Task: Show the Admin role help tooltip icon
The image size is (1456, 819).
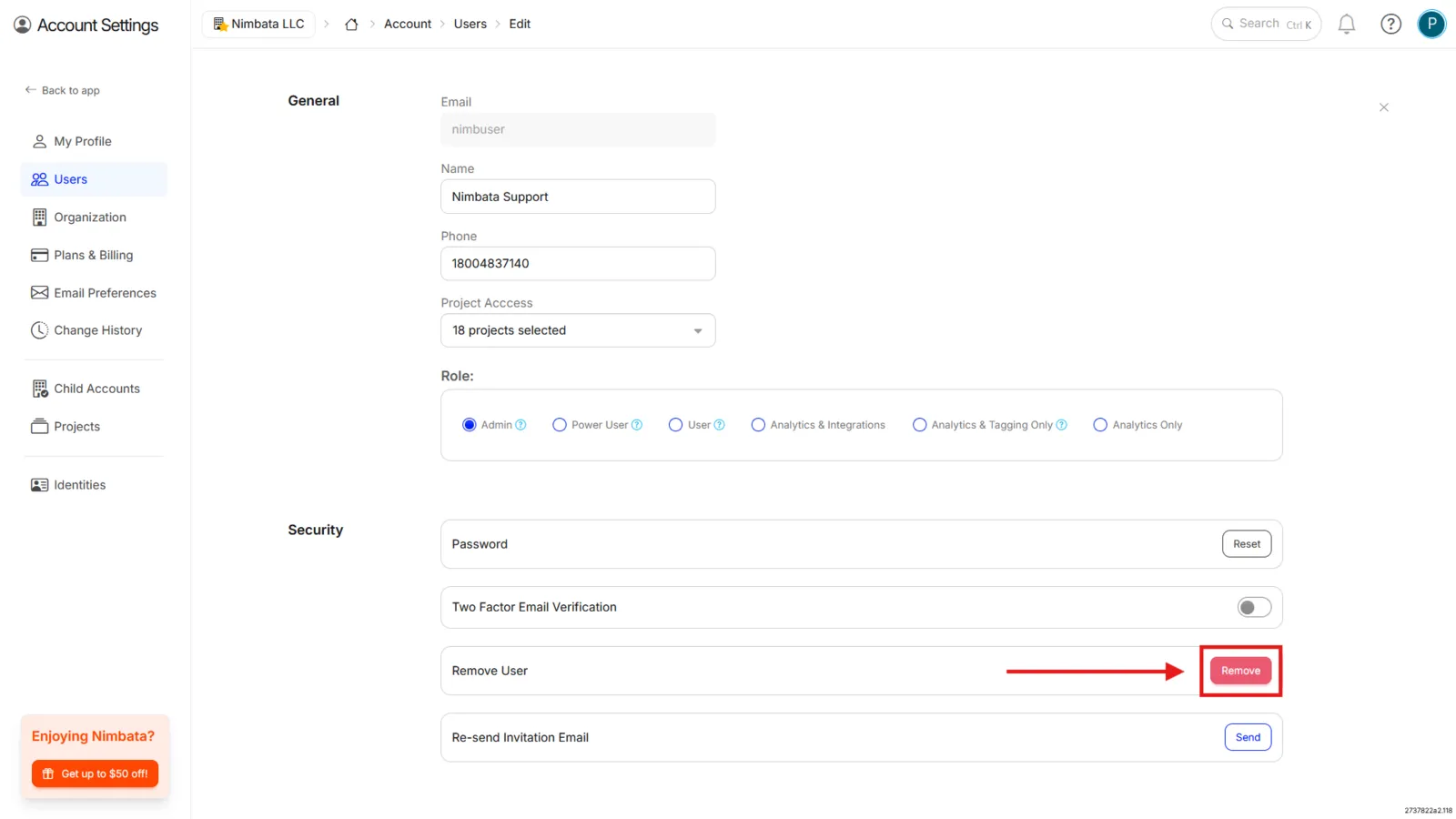Action: (521, 425)
